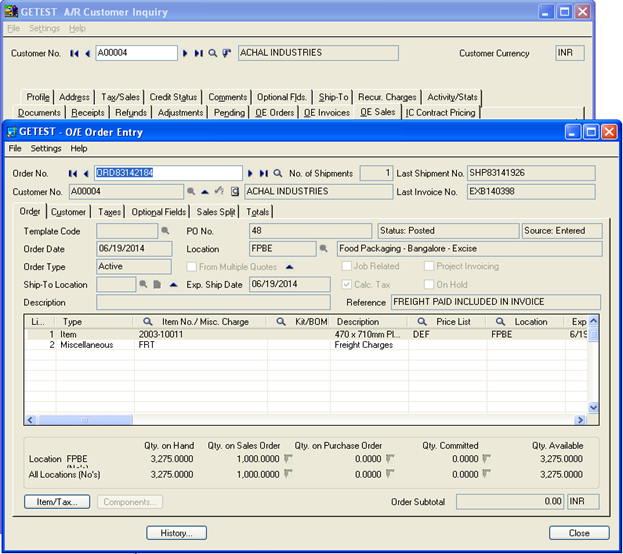Toggle the Job Related checkbox
This screenshot has height=554, width=623.
[x=346, y=267]
